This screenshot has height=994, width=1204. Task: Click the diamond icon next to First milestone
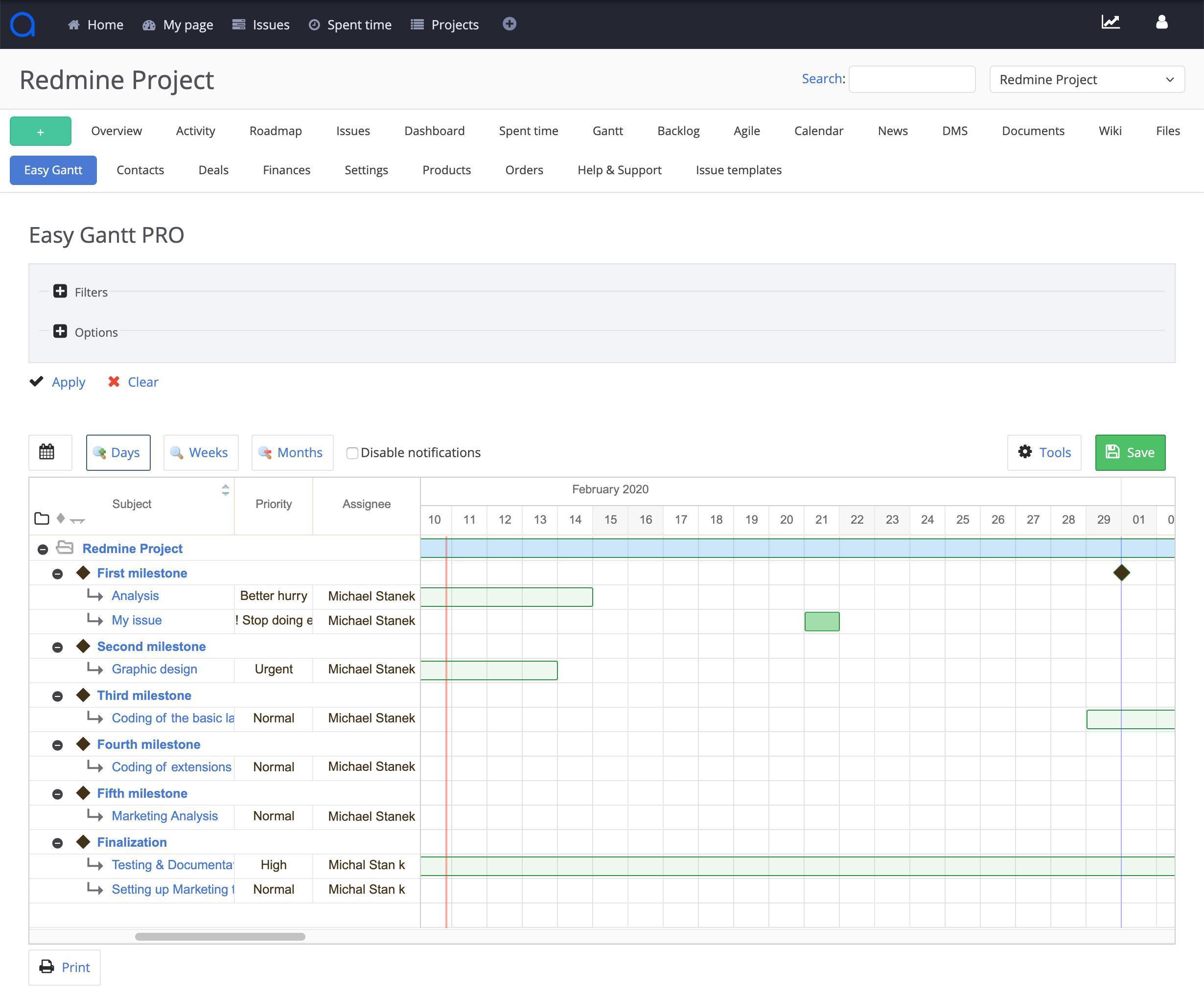tap(84, 573)
